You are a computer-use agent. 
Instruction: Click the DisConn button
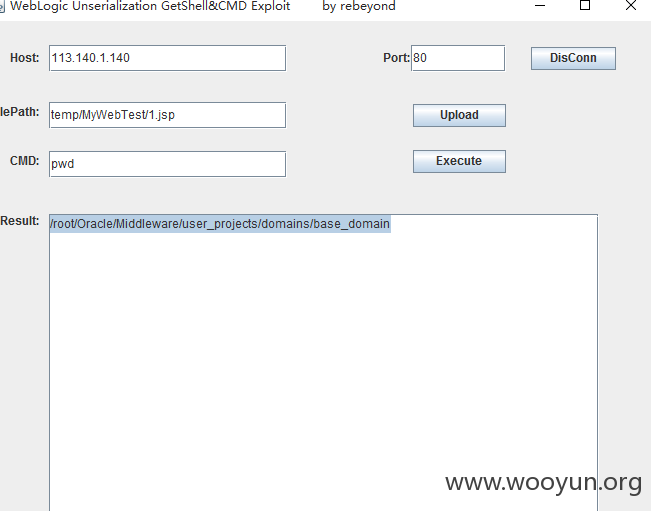click(x=573, y=58)
